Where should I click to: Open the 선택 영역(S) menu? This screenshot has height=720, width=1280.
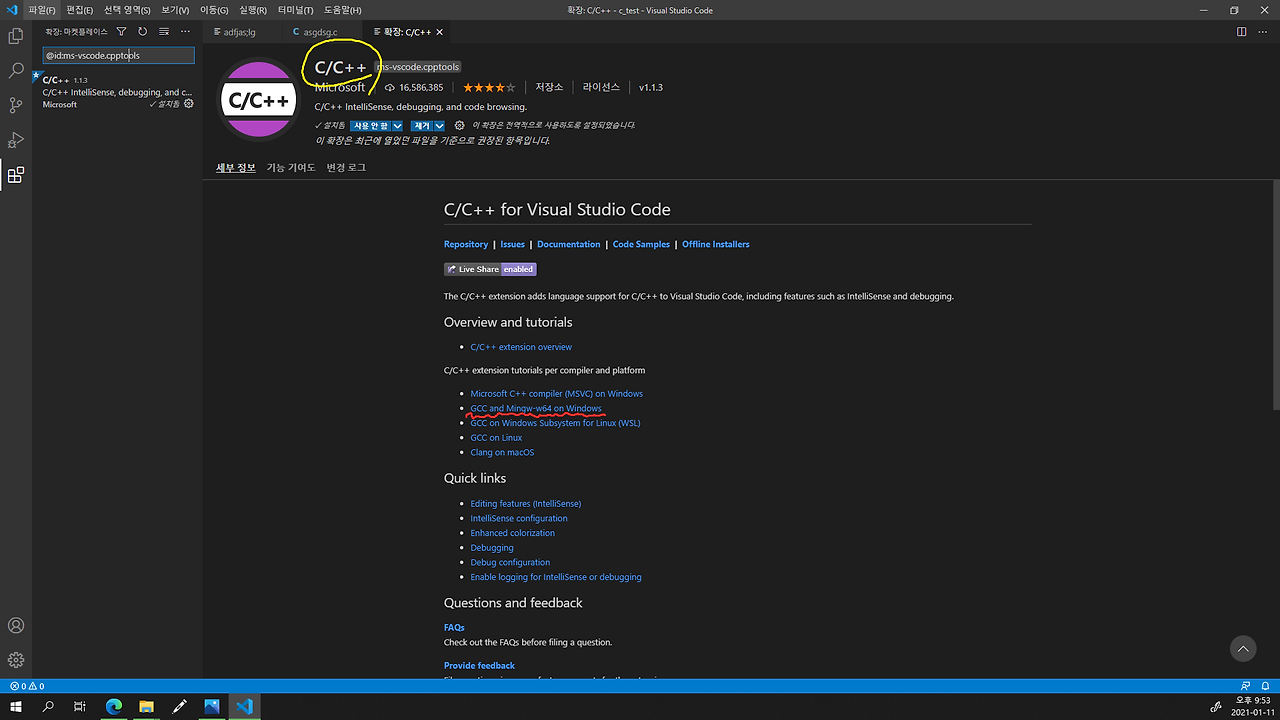point(127,10)
